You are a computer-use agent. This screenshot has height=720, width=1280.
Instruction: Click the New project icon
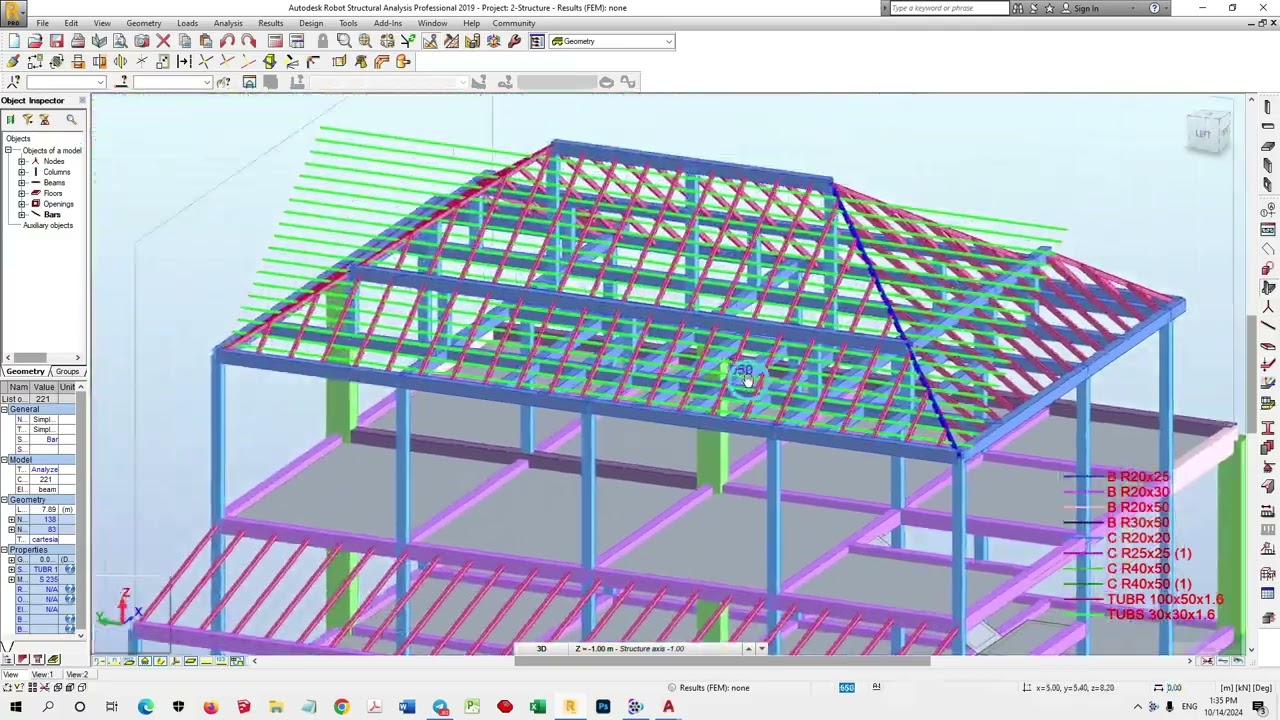click(14, 41)
